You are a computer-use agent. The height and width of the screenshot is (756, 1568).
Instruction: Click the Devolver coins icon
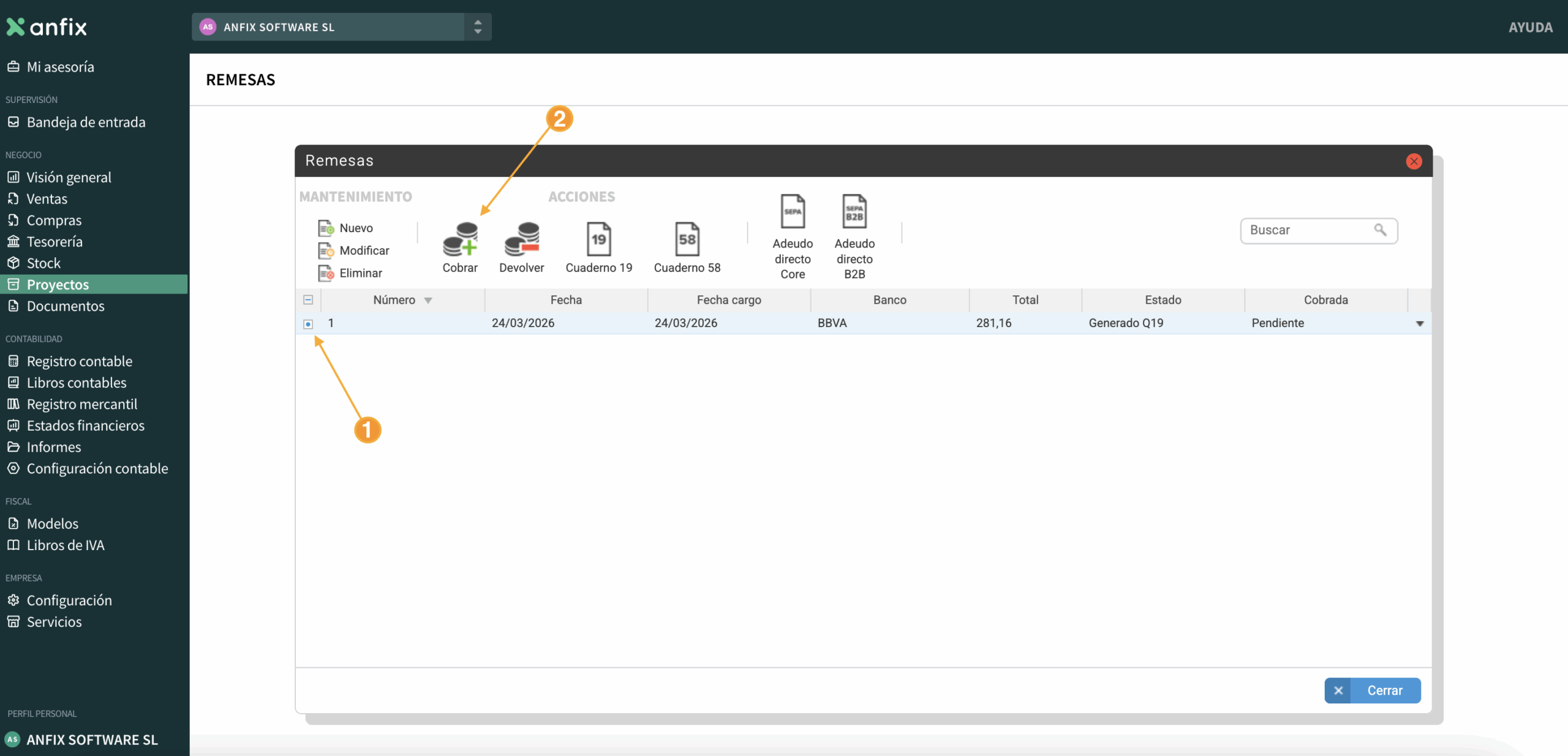[521, 240]
